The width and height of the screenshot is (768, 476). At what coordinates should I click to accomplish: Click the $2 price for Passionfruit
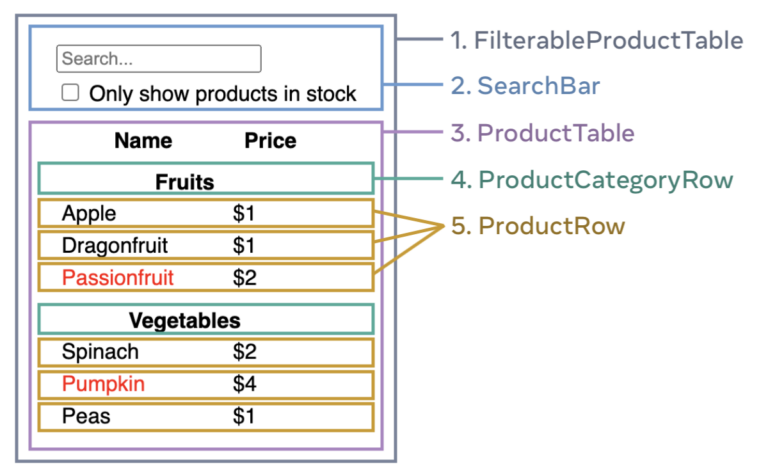point(244,277)
